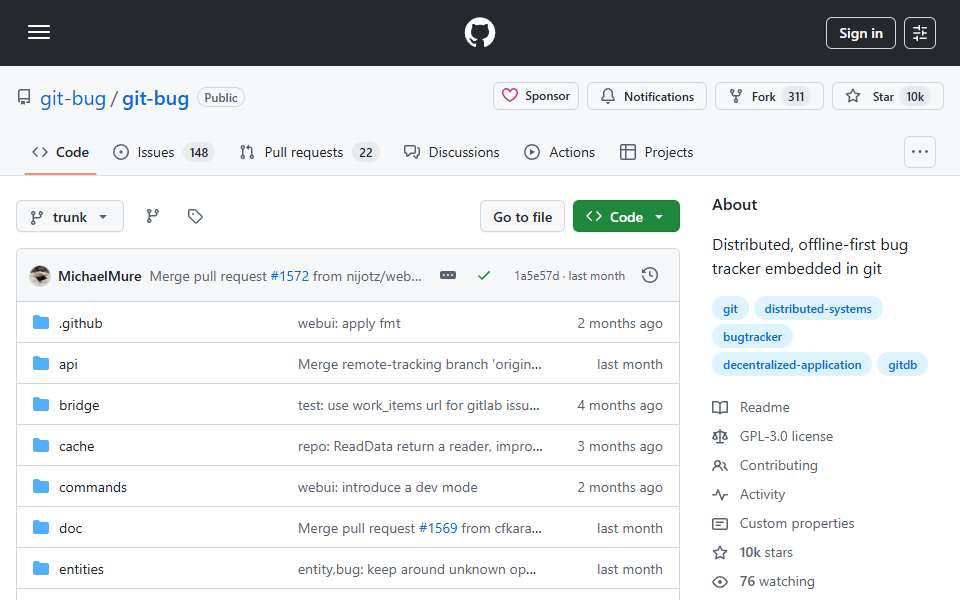Select the bugtracker topic tag
This screenshot has width=960, height=600.
(752, 337)
